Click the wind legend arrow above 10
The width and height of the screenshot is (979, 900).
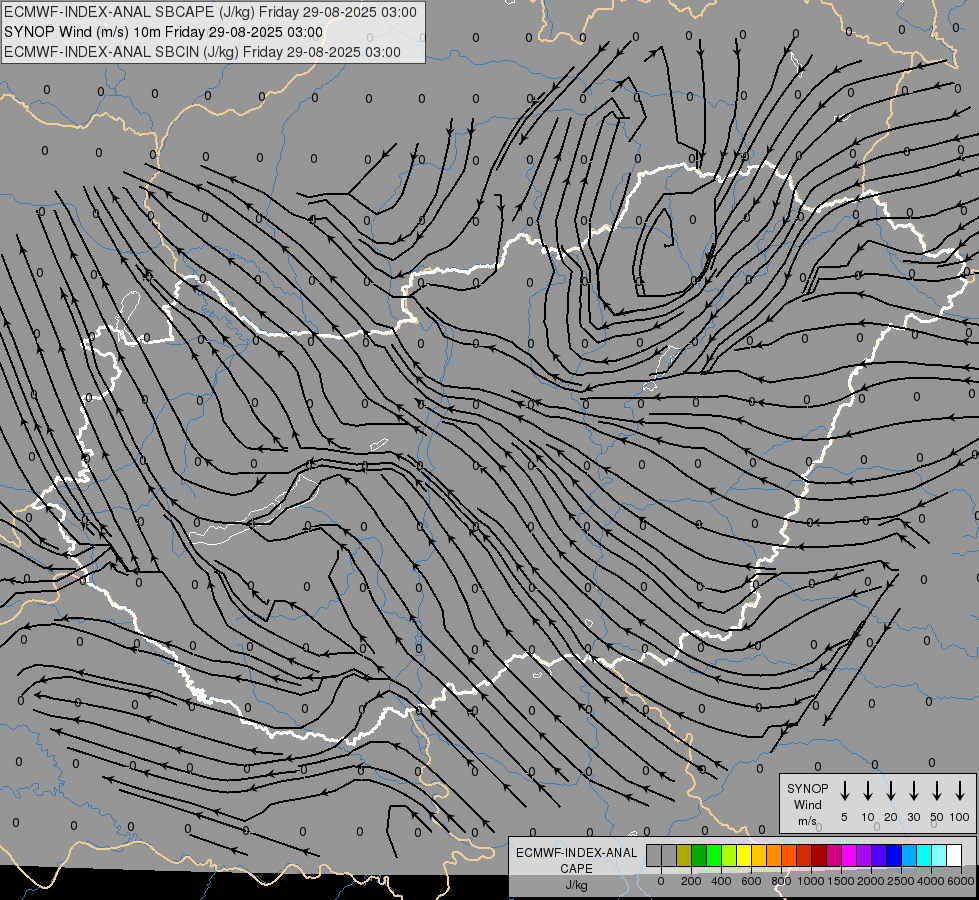(x=868, y=791)
